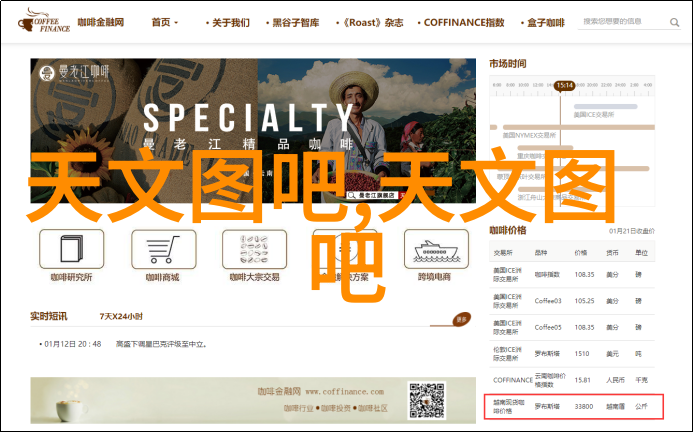Click the 单位 column header
Image resolution: width=694 pixels, height=433 pixels.
tap(641, 253)
